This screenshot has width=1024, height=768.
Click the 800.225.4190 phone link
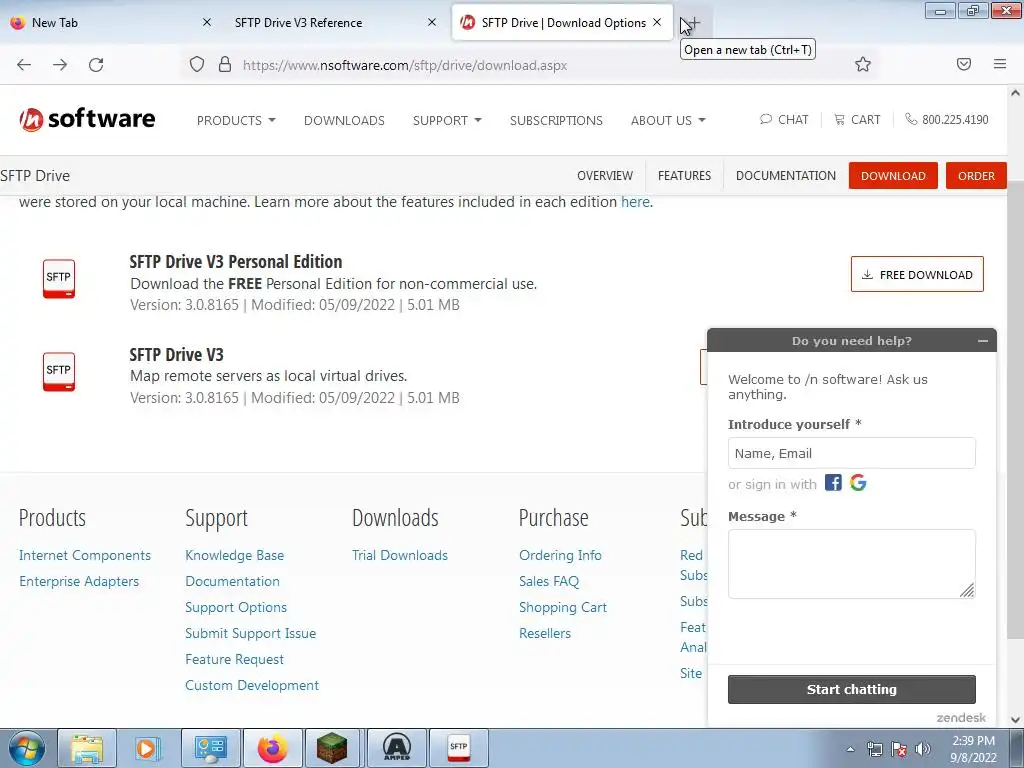tap(946, 120)
